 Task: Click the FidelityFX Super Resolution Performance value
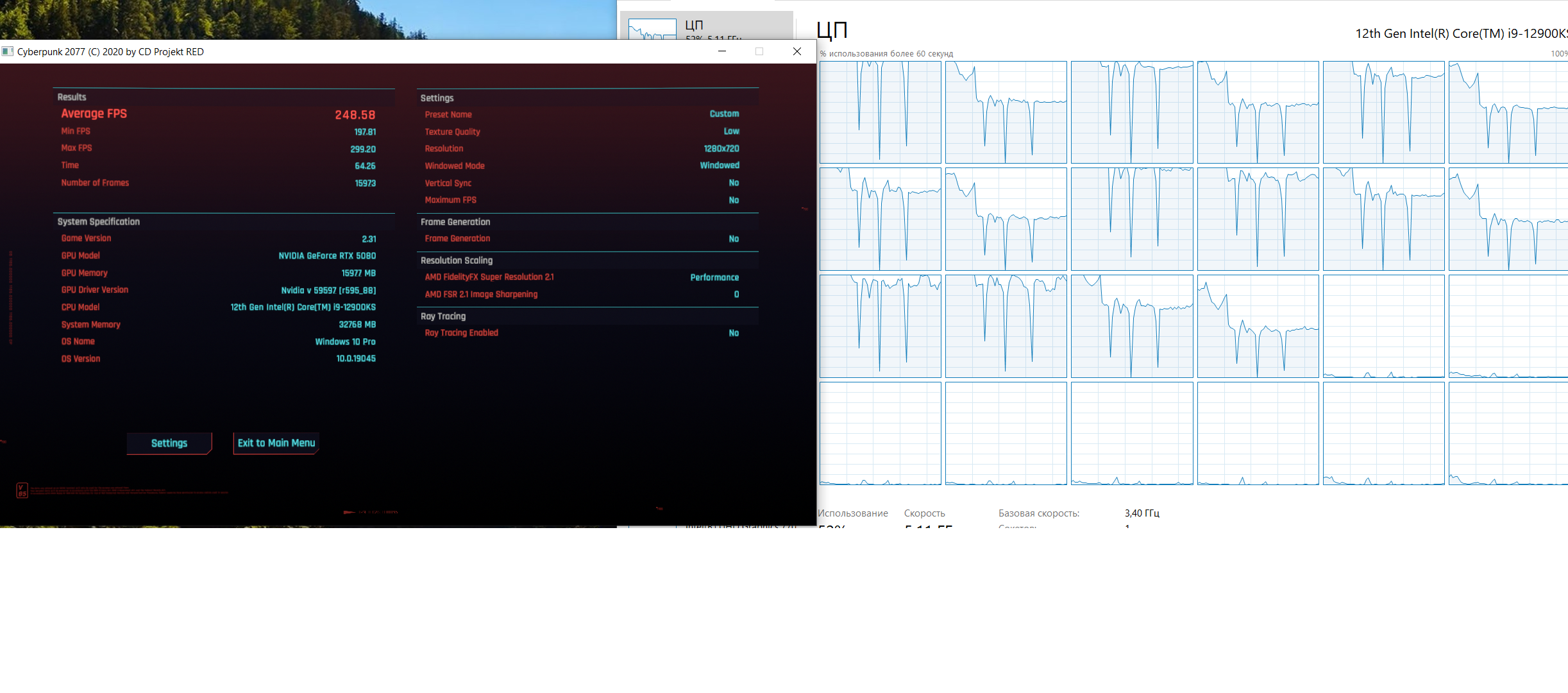tap(714, 277)
